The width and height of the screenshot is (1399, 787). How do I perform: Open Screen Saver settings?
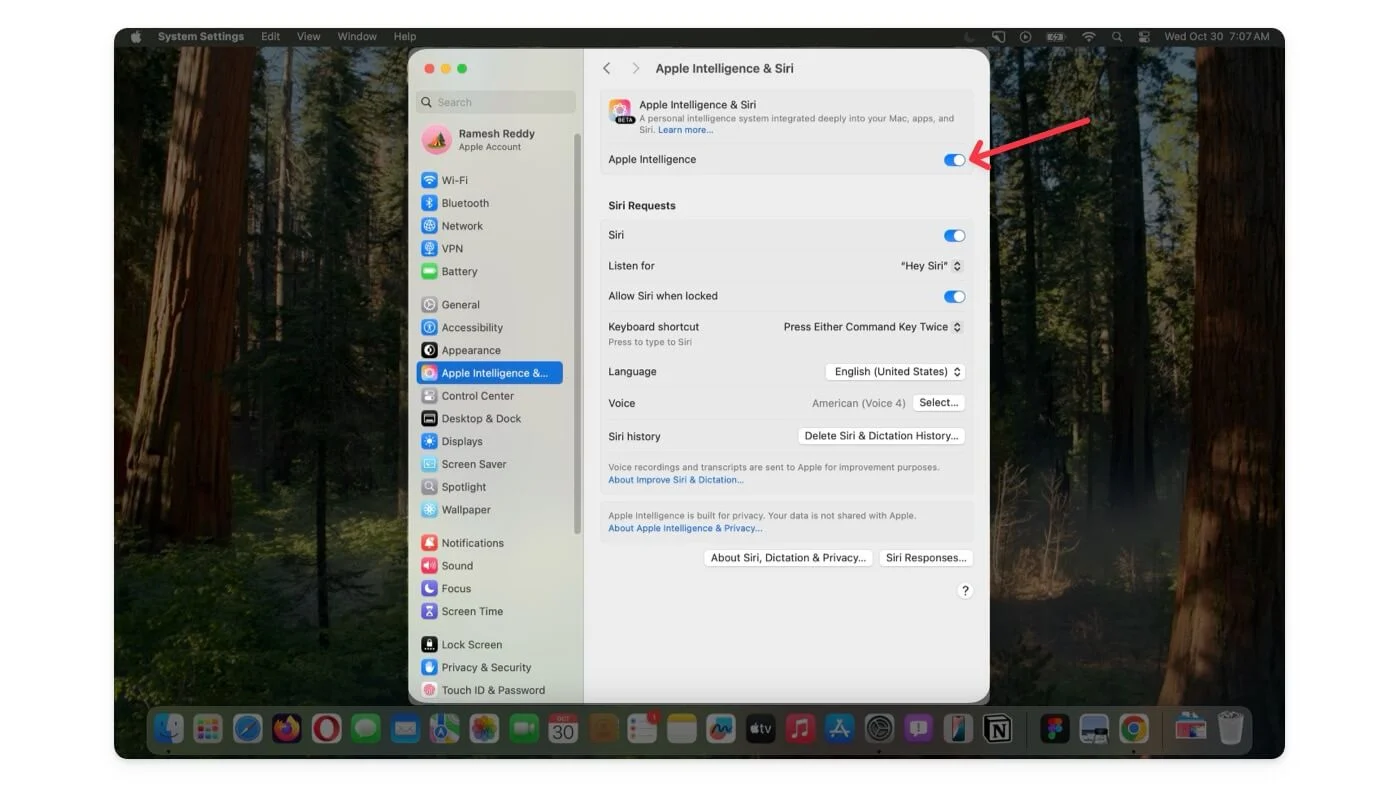click(490, 464)
